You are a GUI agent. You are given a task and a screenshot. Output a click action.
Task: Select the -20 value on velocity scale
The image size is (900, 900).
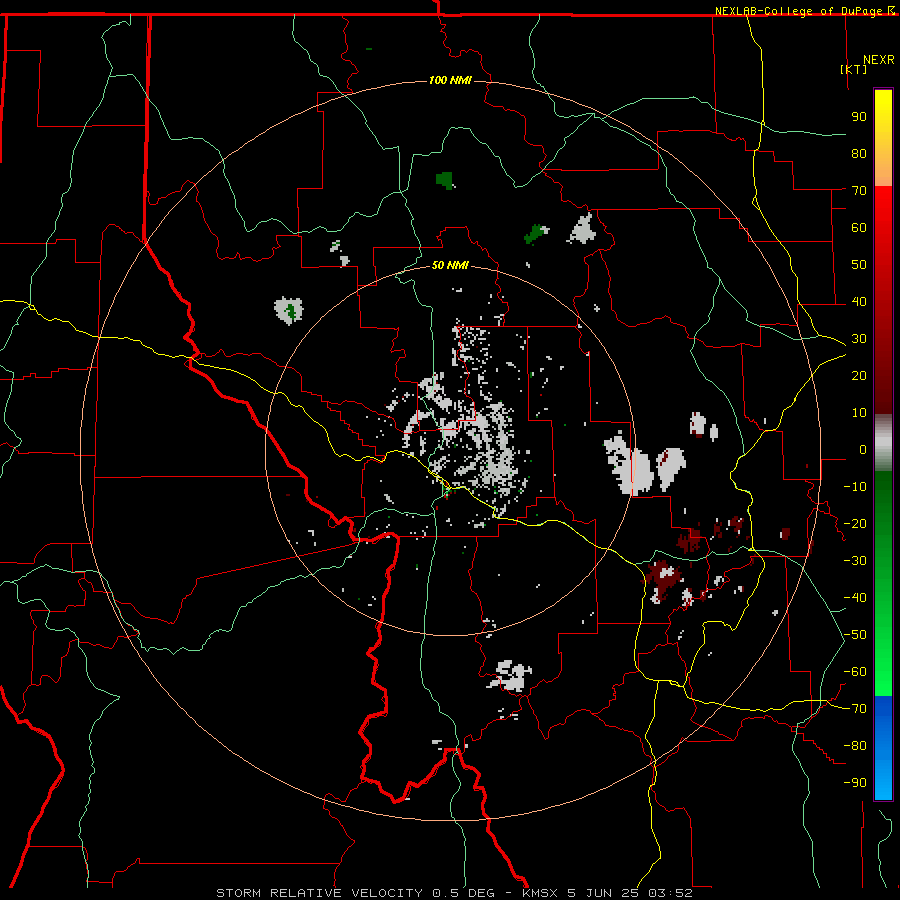pos(855,523)
